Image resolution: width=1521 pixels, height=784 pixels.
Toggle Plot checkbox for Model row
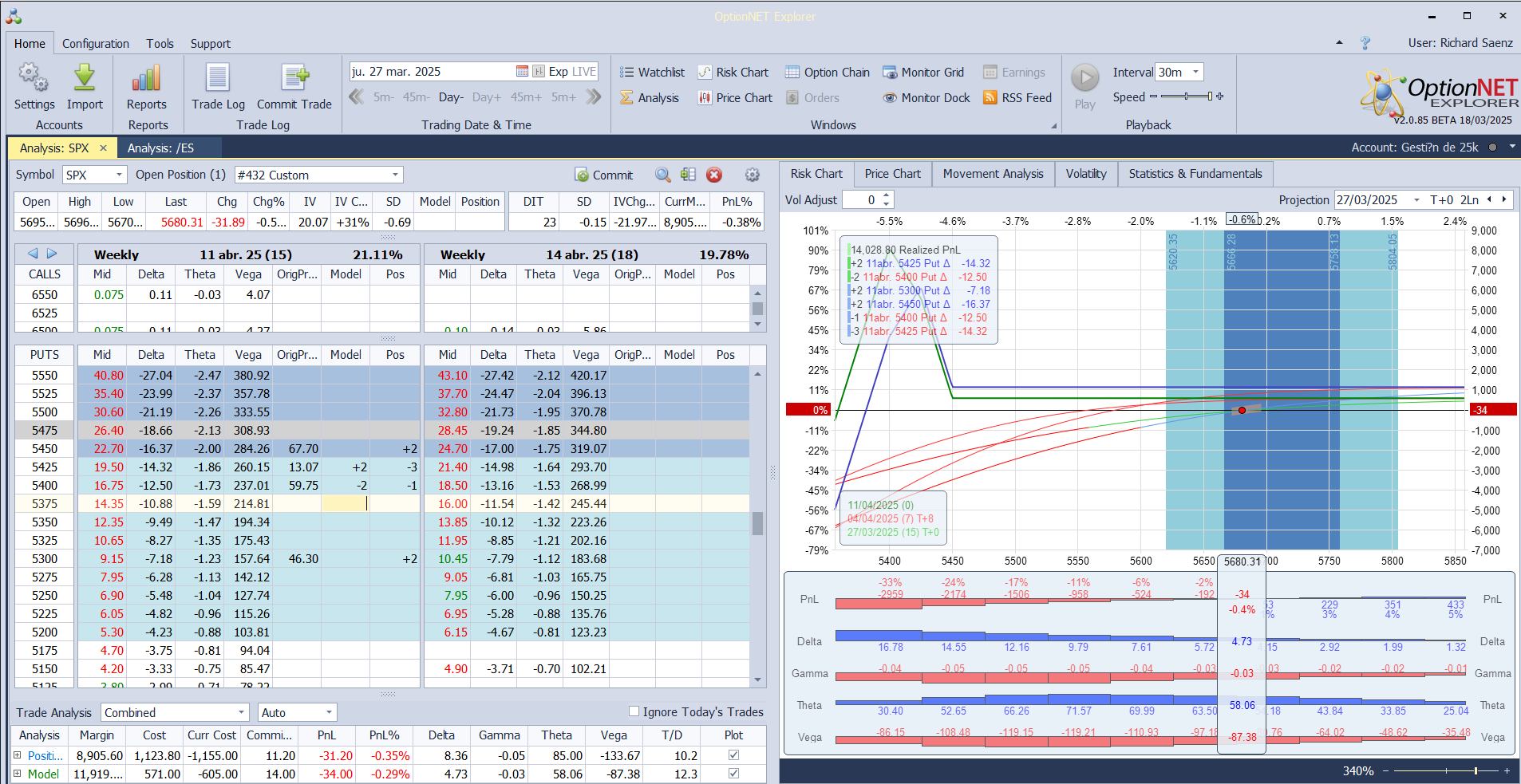733,774
